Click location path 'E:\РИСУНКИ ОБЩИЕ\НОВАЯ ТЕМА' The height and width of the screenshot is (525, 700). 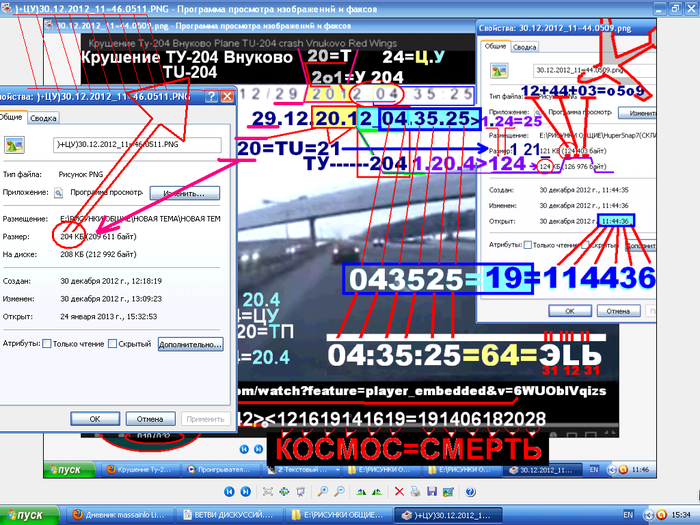coord(140,219)
